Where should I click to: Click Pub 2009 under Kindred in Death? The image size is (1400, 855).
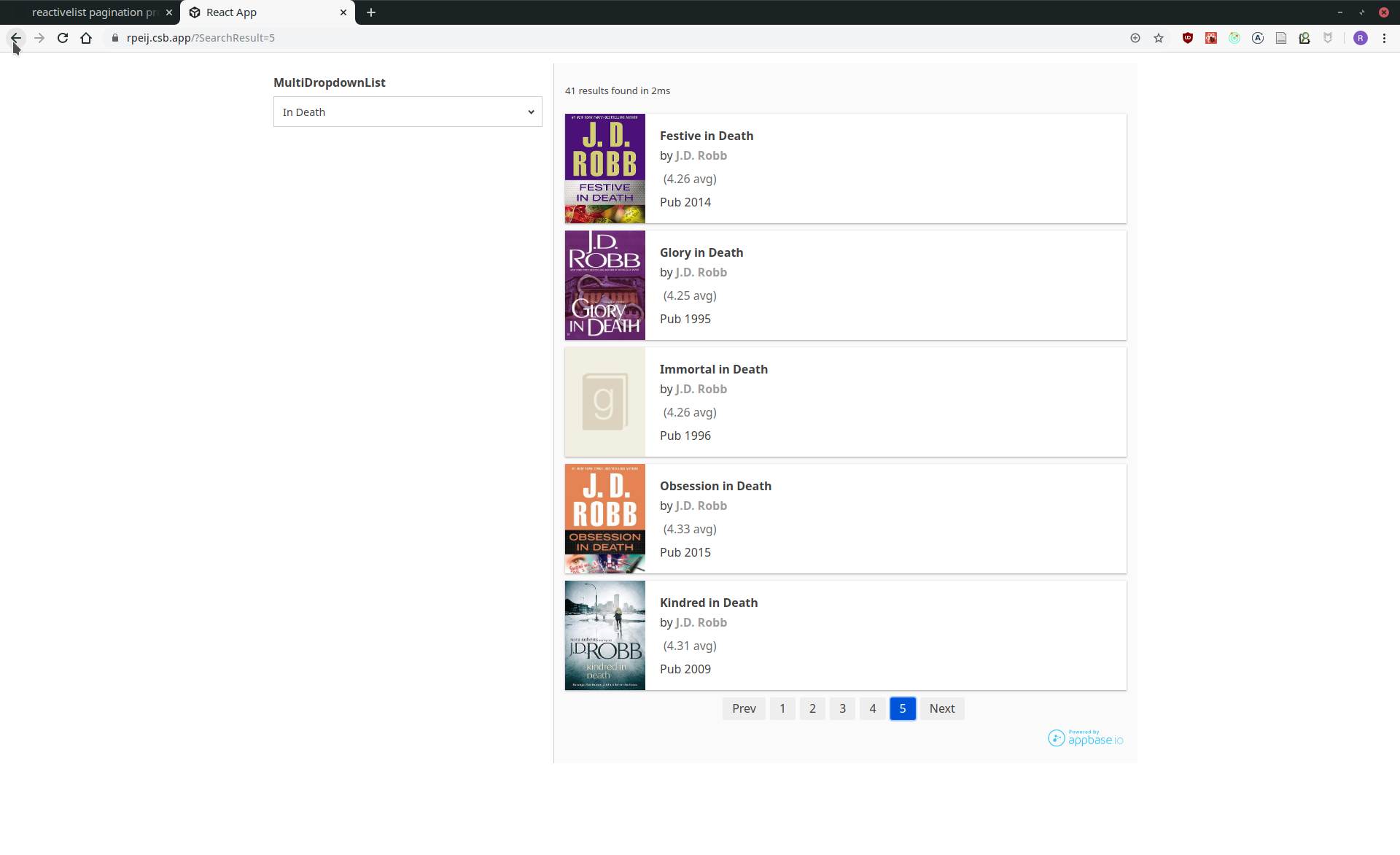(685, 669)
